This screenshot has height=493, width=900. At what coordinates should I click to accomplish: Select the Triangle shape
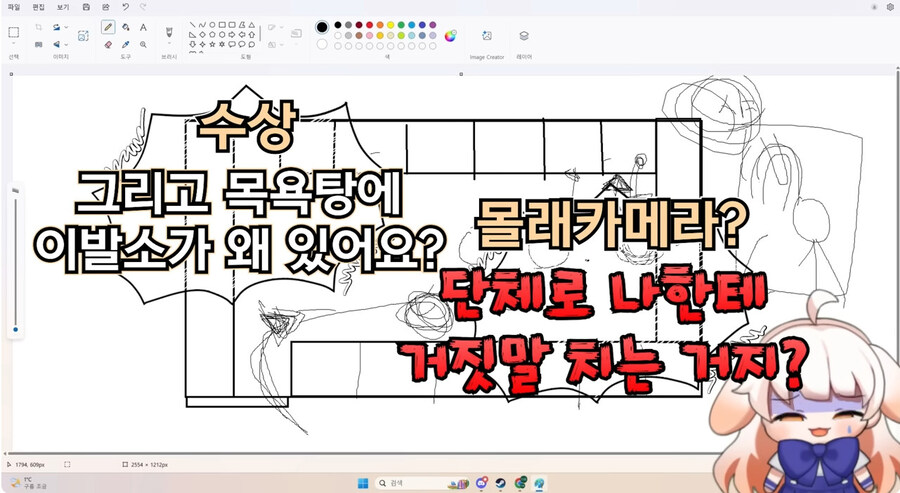click(x=251, y=25)
